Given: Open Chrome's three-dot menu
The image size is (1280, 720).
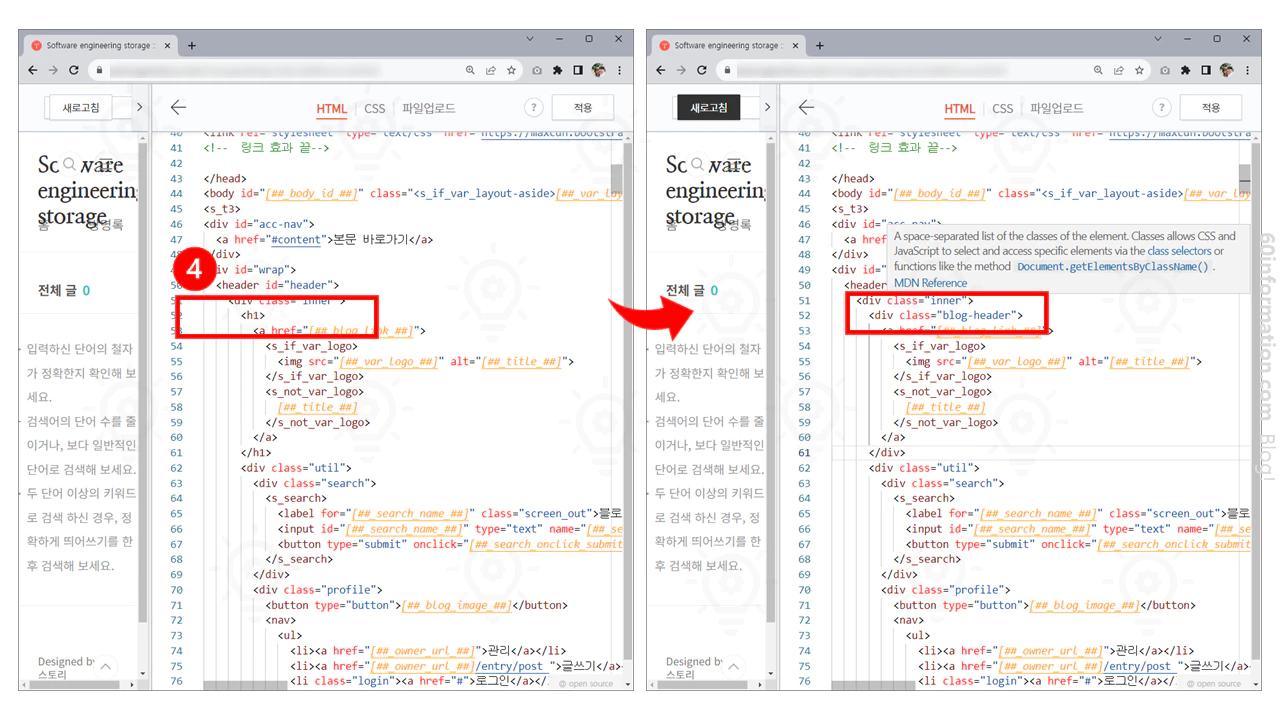Looking at the screenshot, I should pos(619,70).
